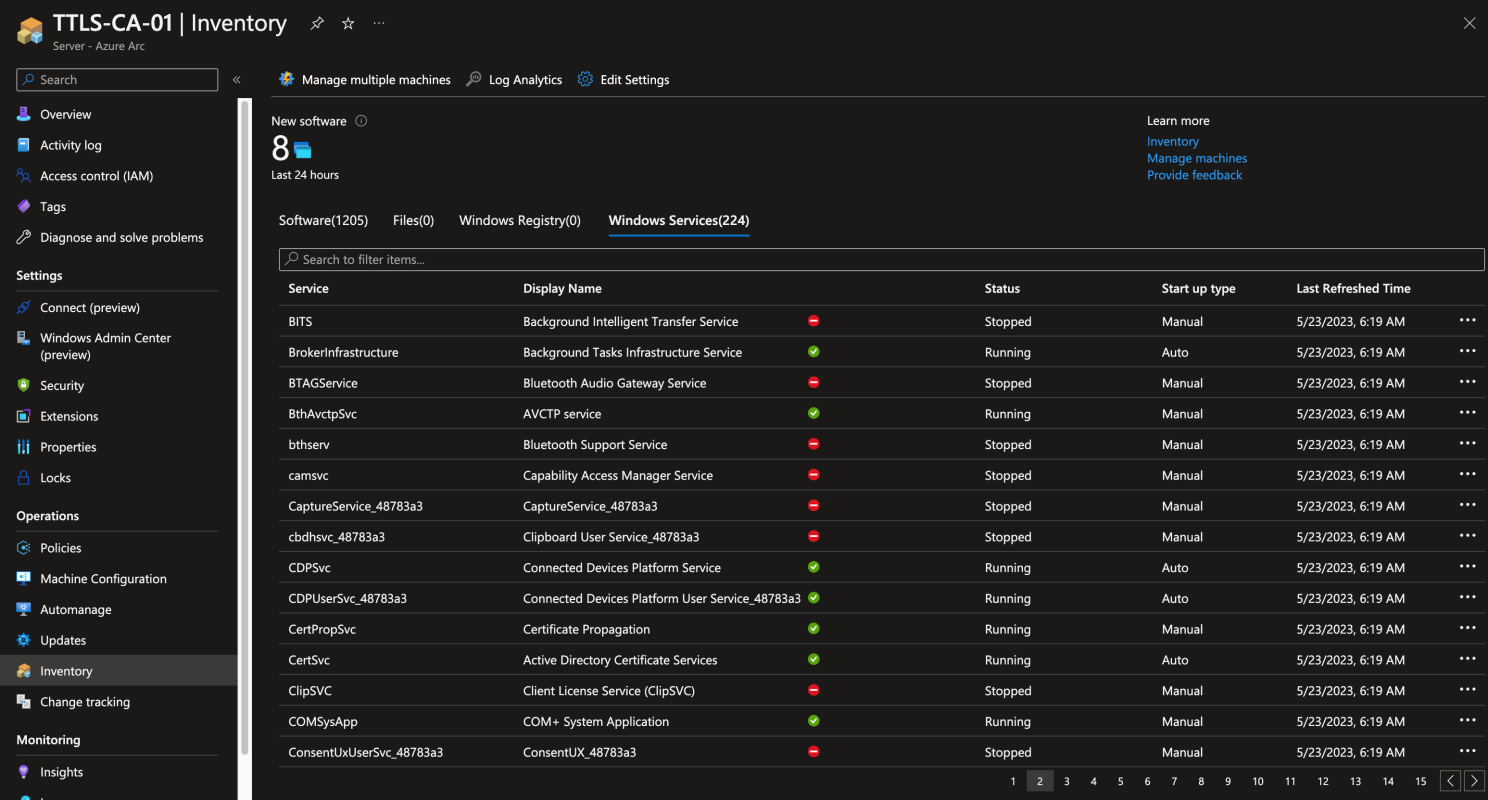Open more options for BTAGService row
1488x800 pixels.
(x=1467, y=383)
